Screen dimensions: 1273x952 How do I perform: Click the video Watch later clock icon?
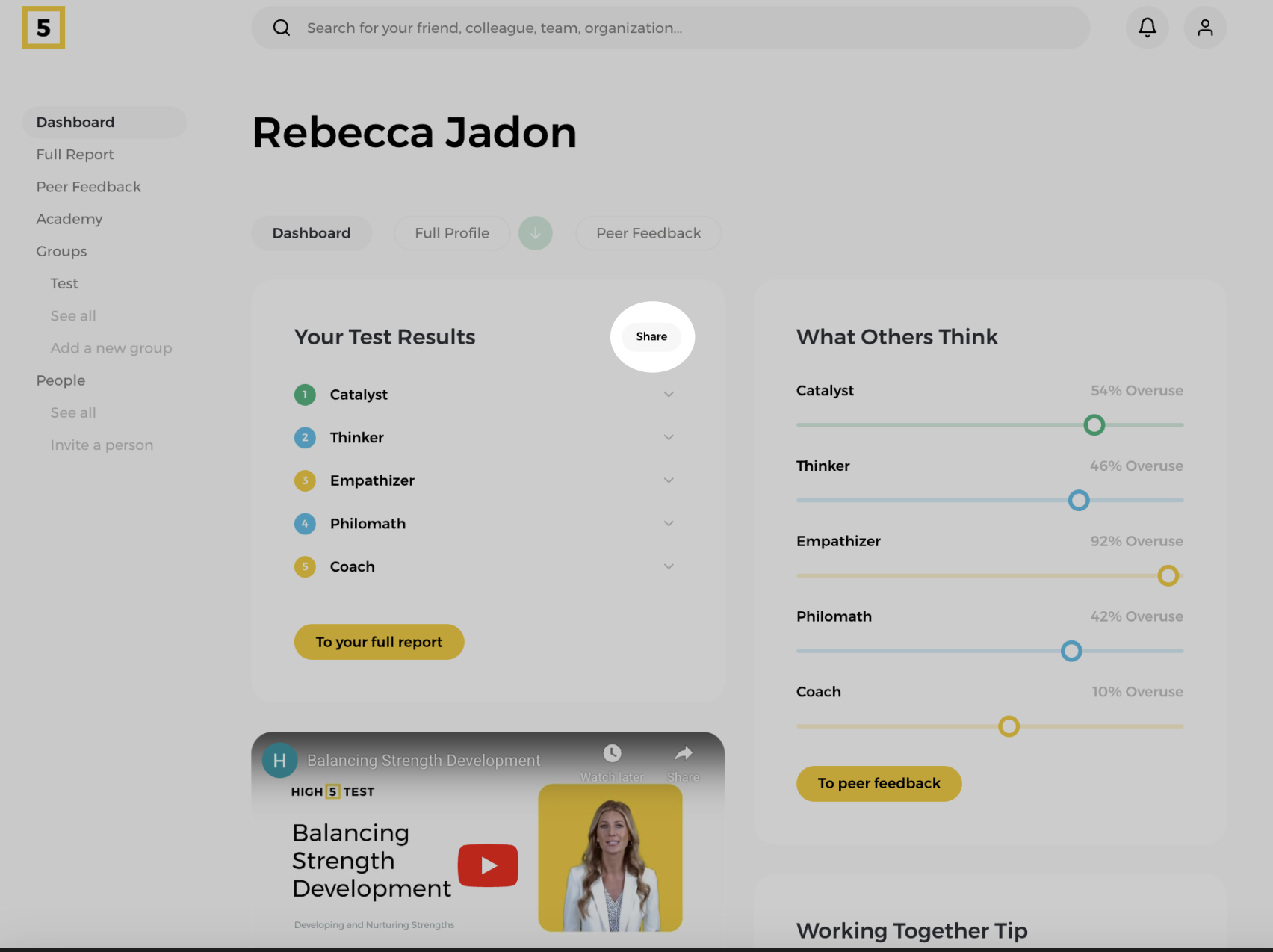612,753
